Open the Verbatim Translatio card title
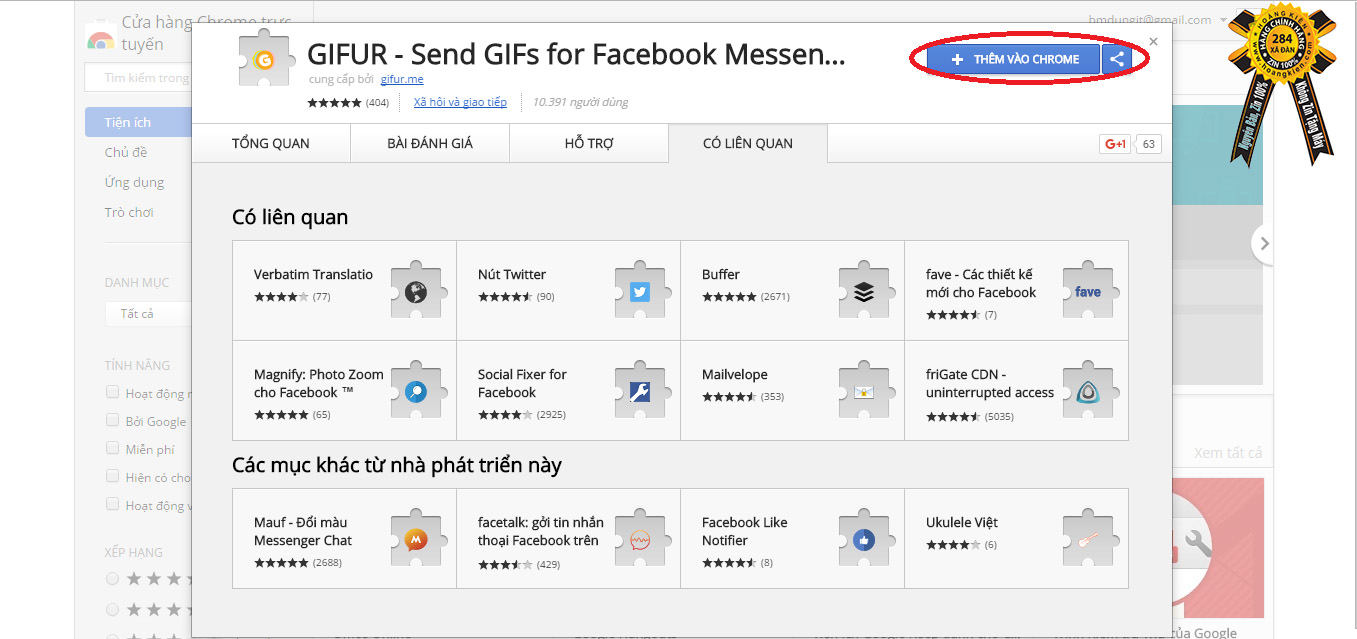 coord(313,274)
